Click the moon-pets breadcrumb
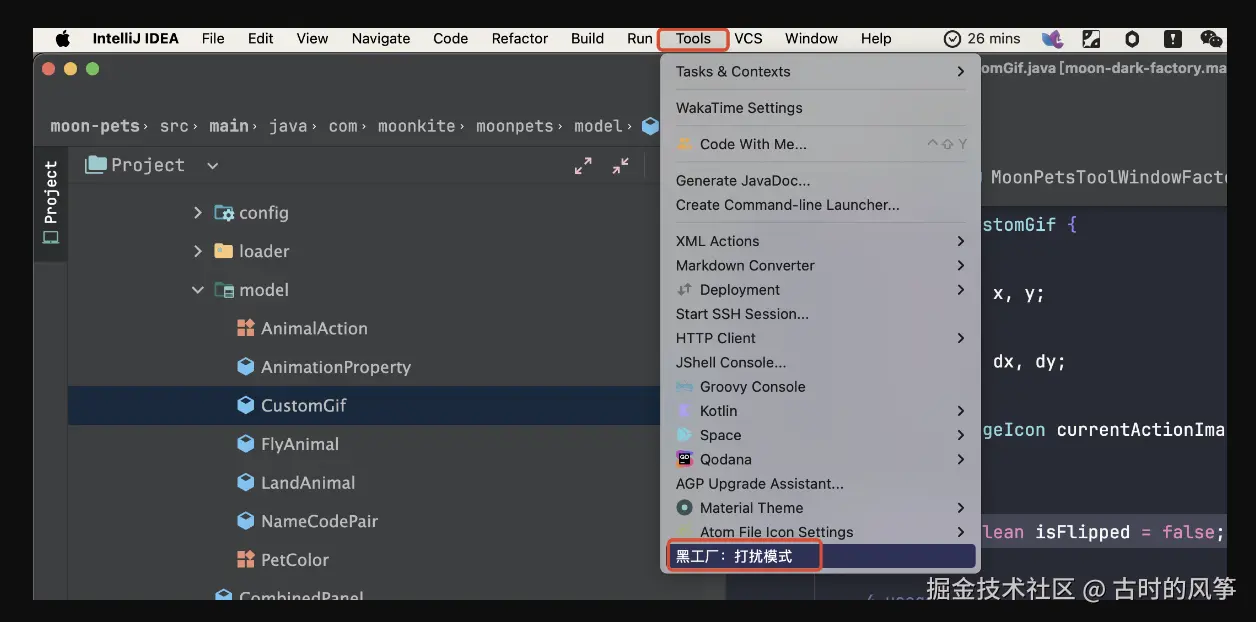This screenshot has height=622, width=1256. (96, 126)
